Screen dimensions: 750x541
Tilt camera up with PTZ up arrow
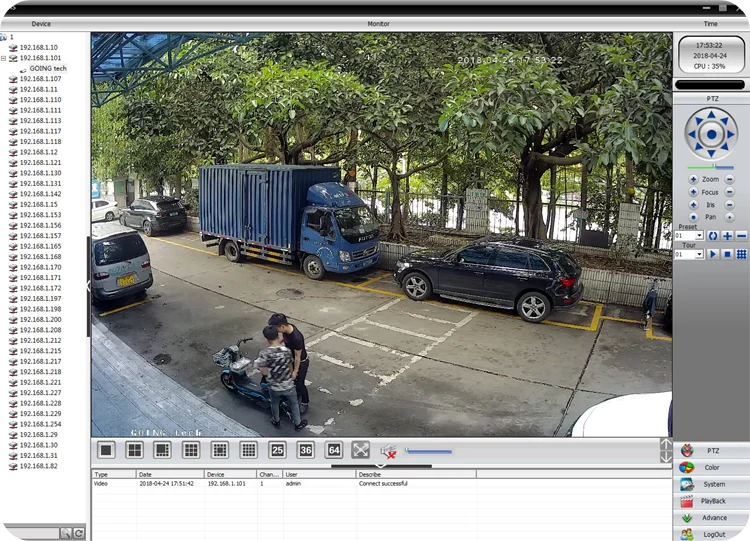click(711, 115)
